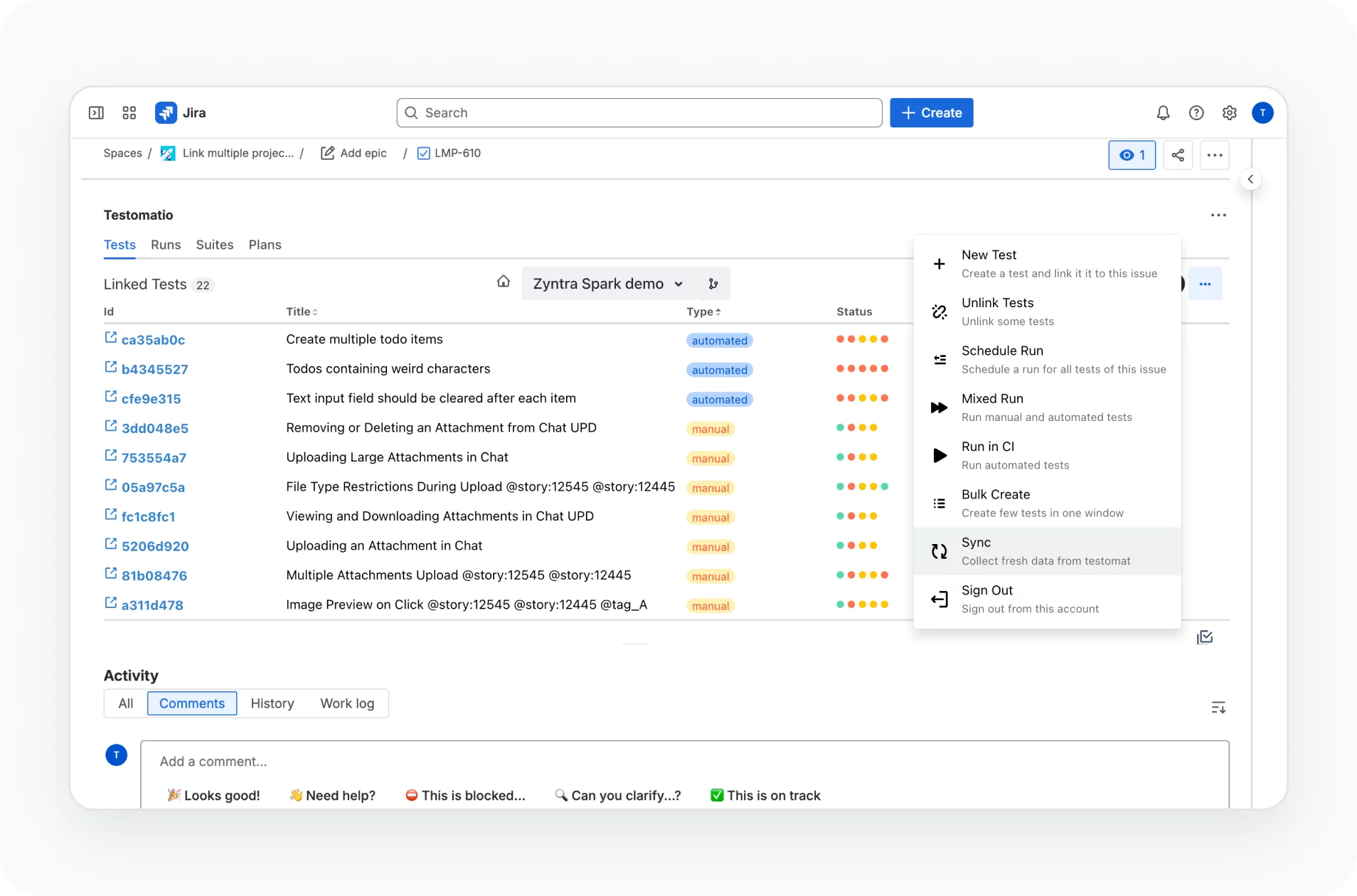Click Looks good! quick reply
The width and height of the screenshot is (1357, 896).
click(x=213, y=795)
